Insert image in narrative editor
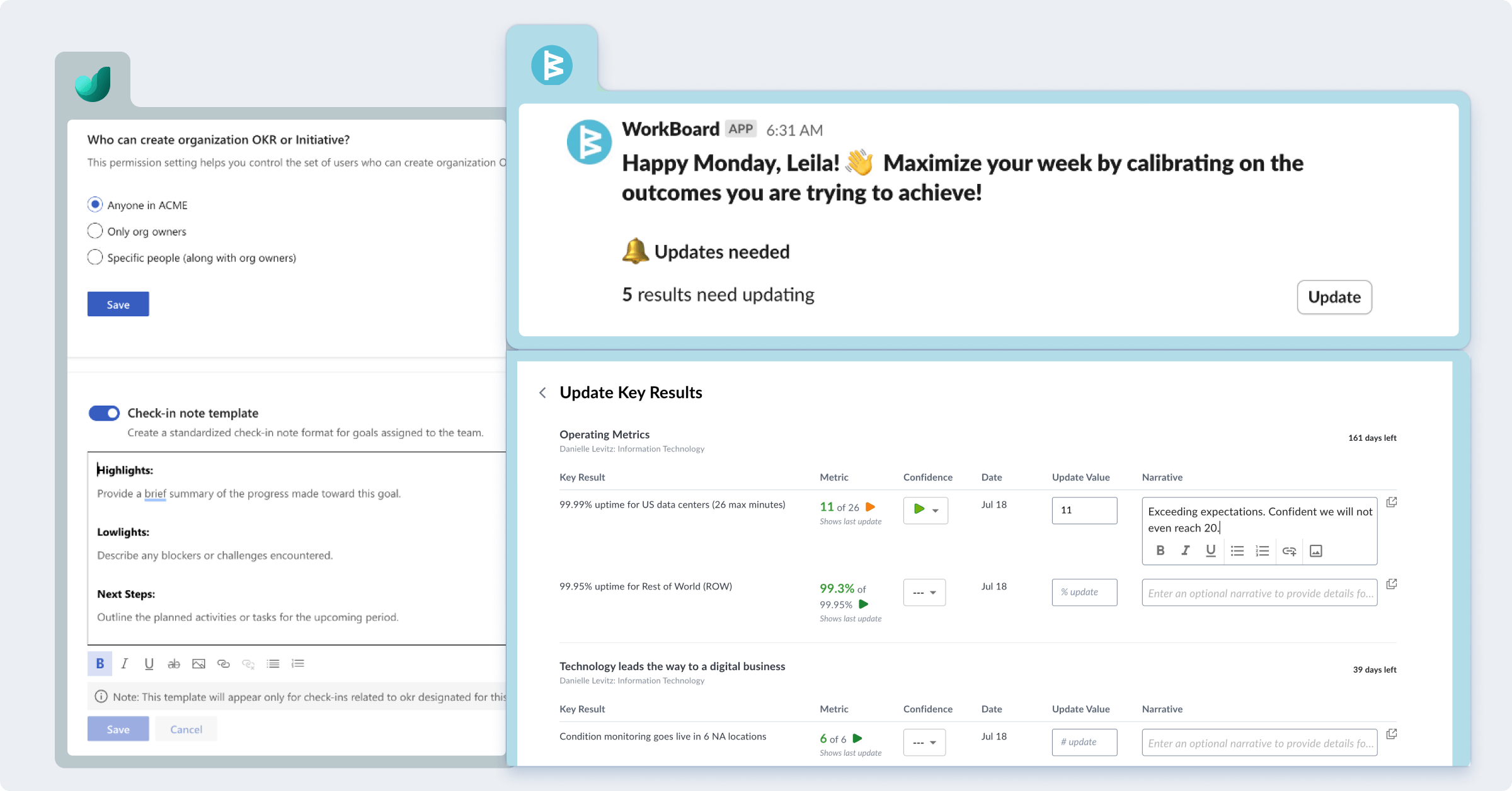The height and width of the screenshot is (791, 1512). pos(1316,551)
